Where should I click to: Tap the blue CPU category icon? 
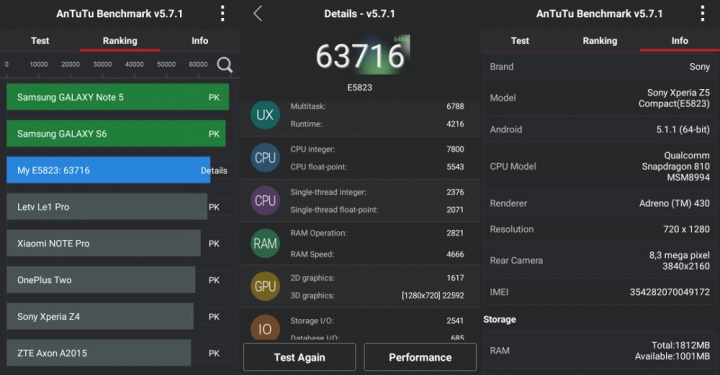pos(265,158)
